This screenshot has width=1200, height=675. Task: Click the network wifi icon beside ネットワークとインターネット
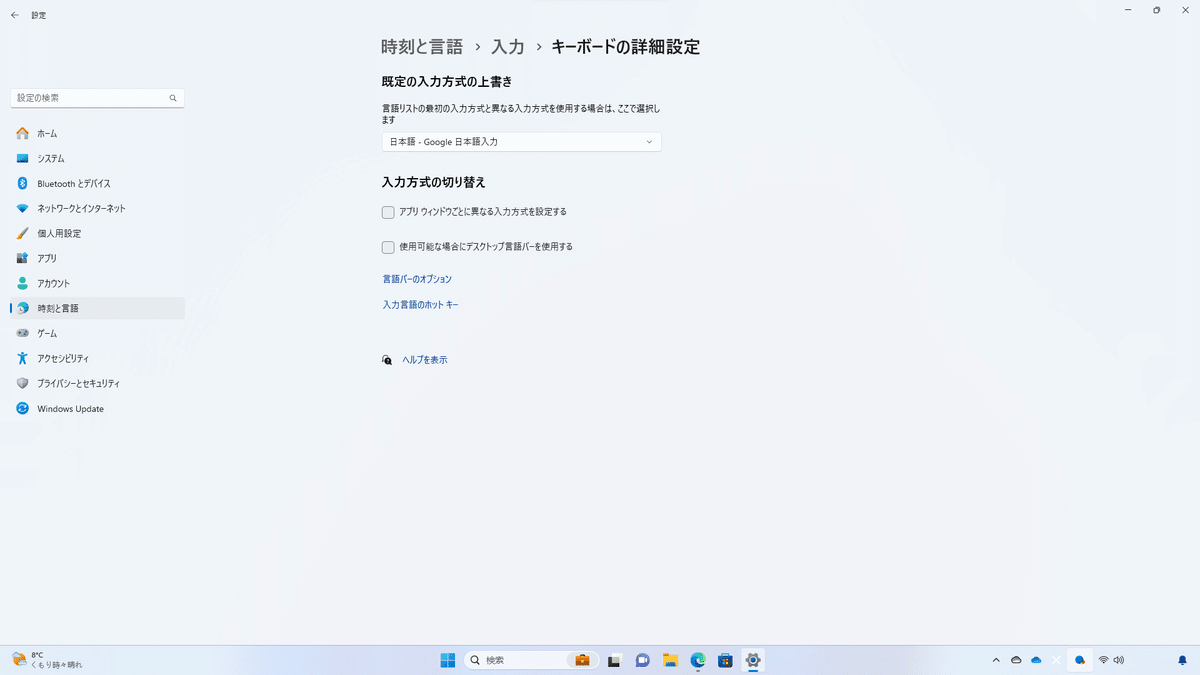22,208
